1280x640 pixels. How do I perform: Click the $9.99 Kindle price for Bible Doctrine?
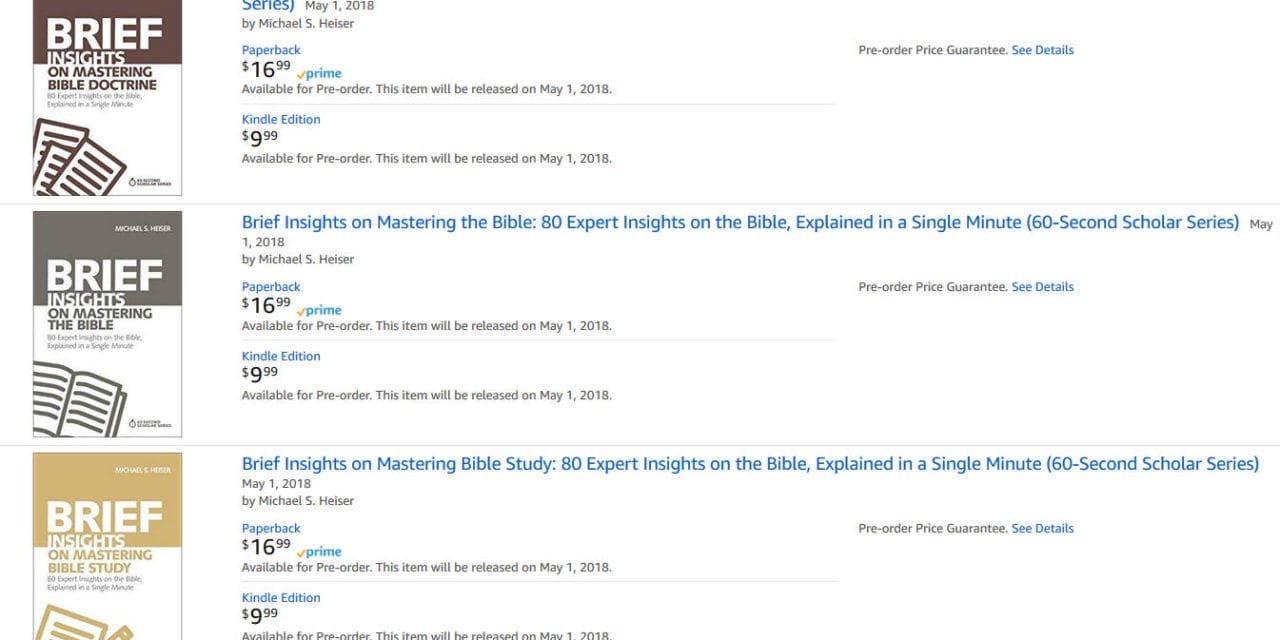(x=260, y=138)
